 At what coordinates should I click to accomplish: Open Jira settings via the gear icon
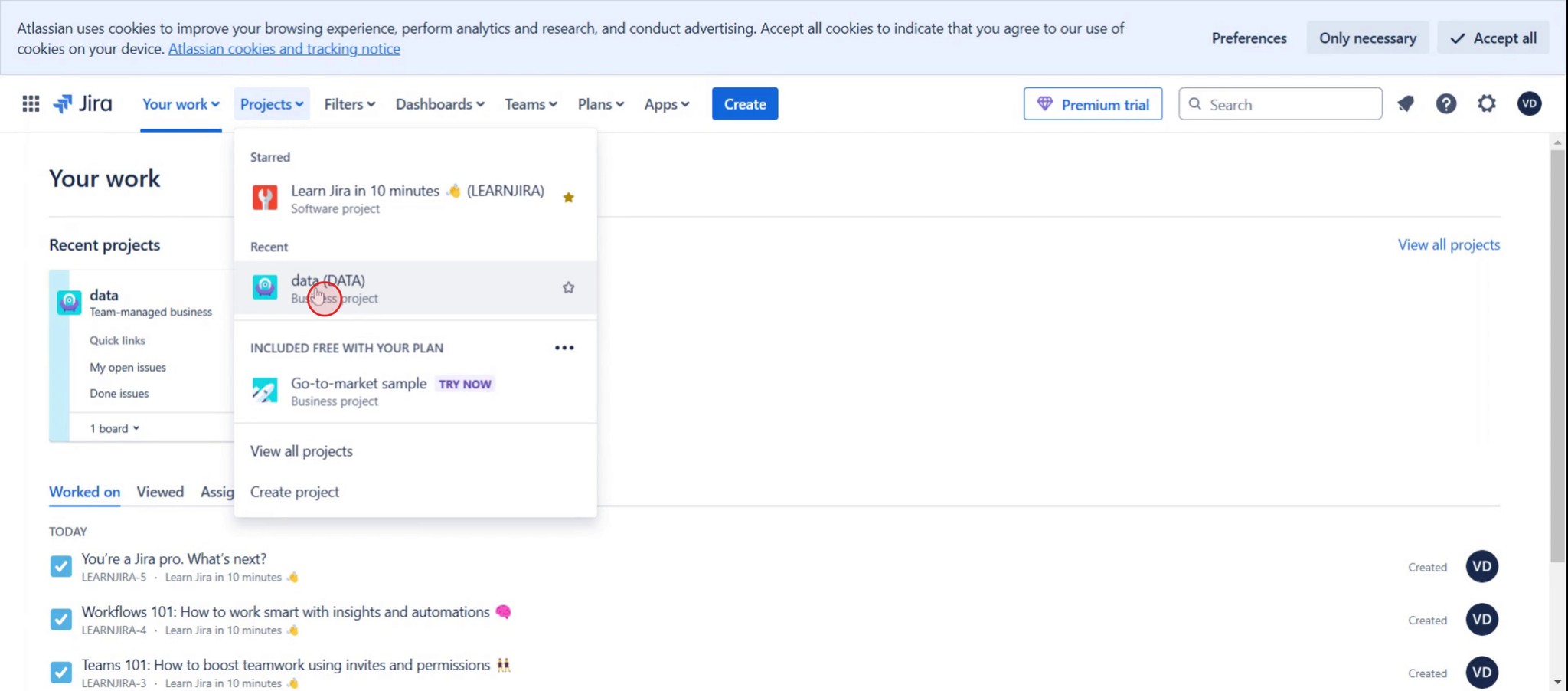[1486, 103]
